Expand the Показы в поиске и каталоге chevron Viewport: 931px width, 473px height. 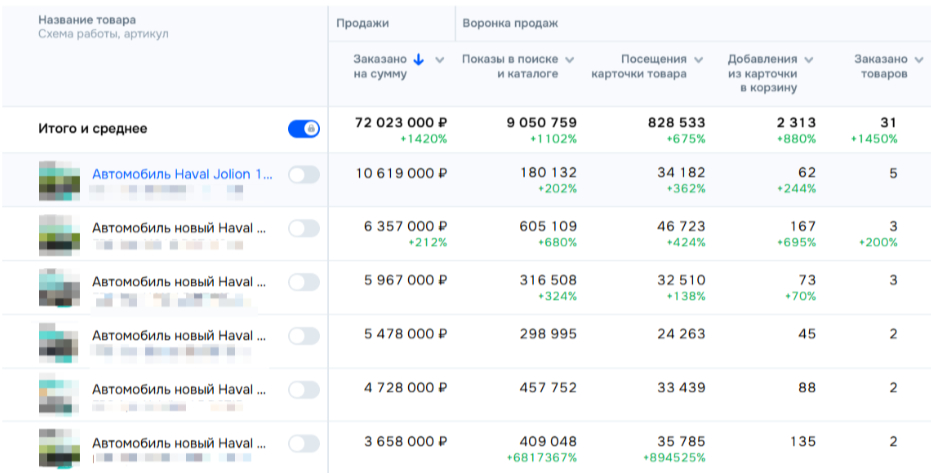point(570,60)
